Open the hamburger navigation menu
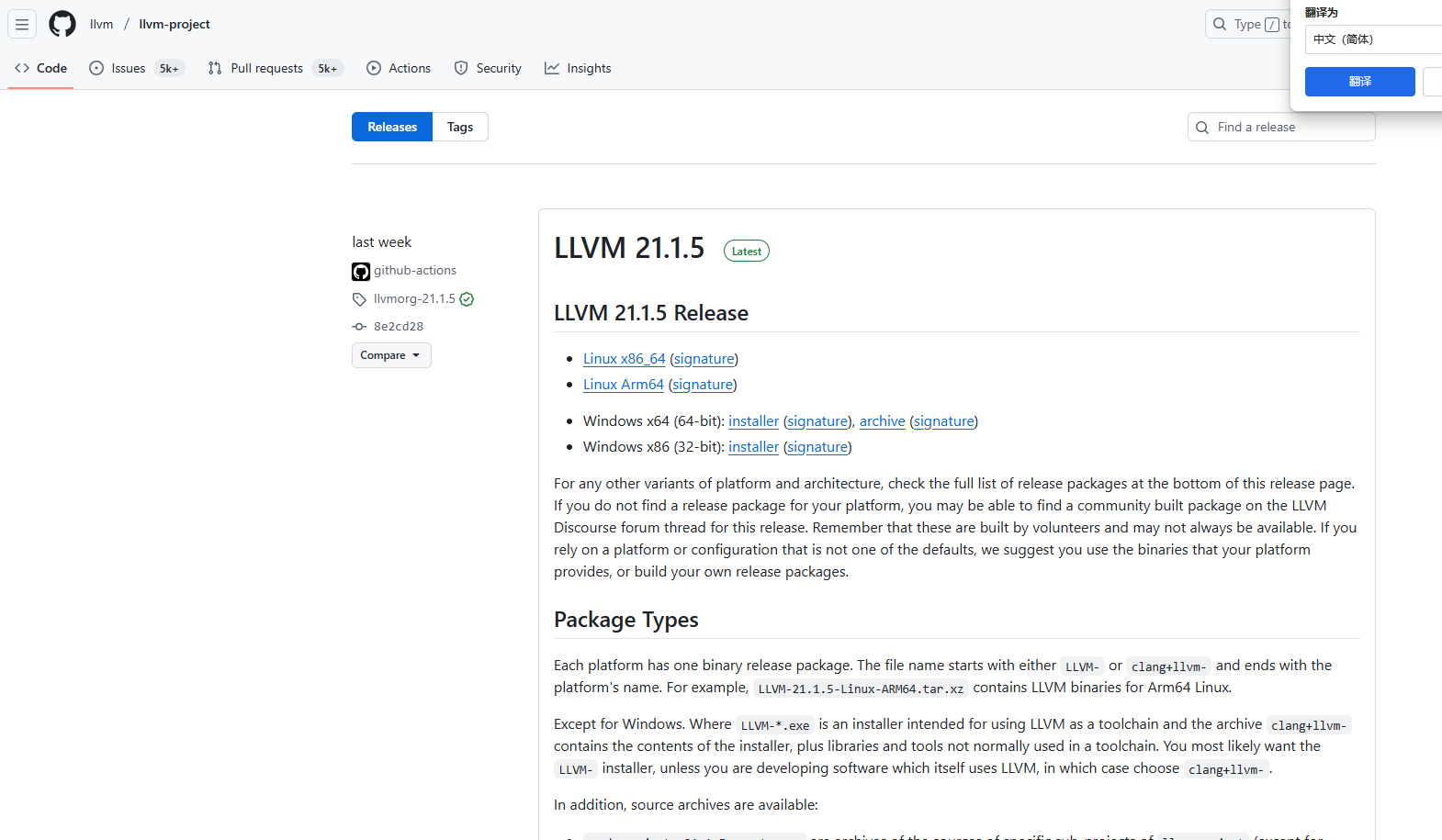Viewport: 1442px width, 840px height. 22,24
